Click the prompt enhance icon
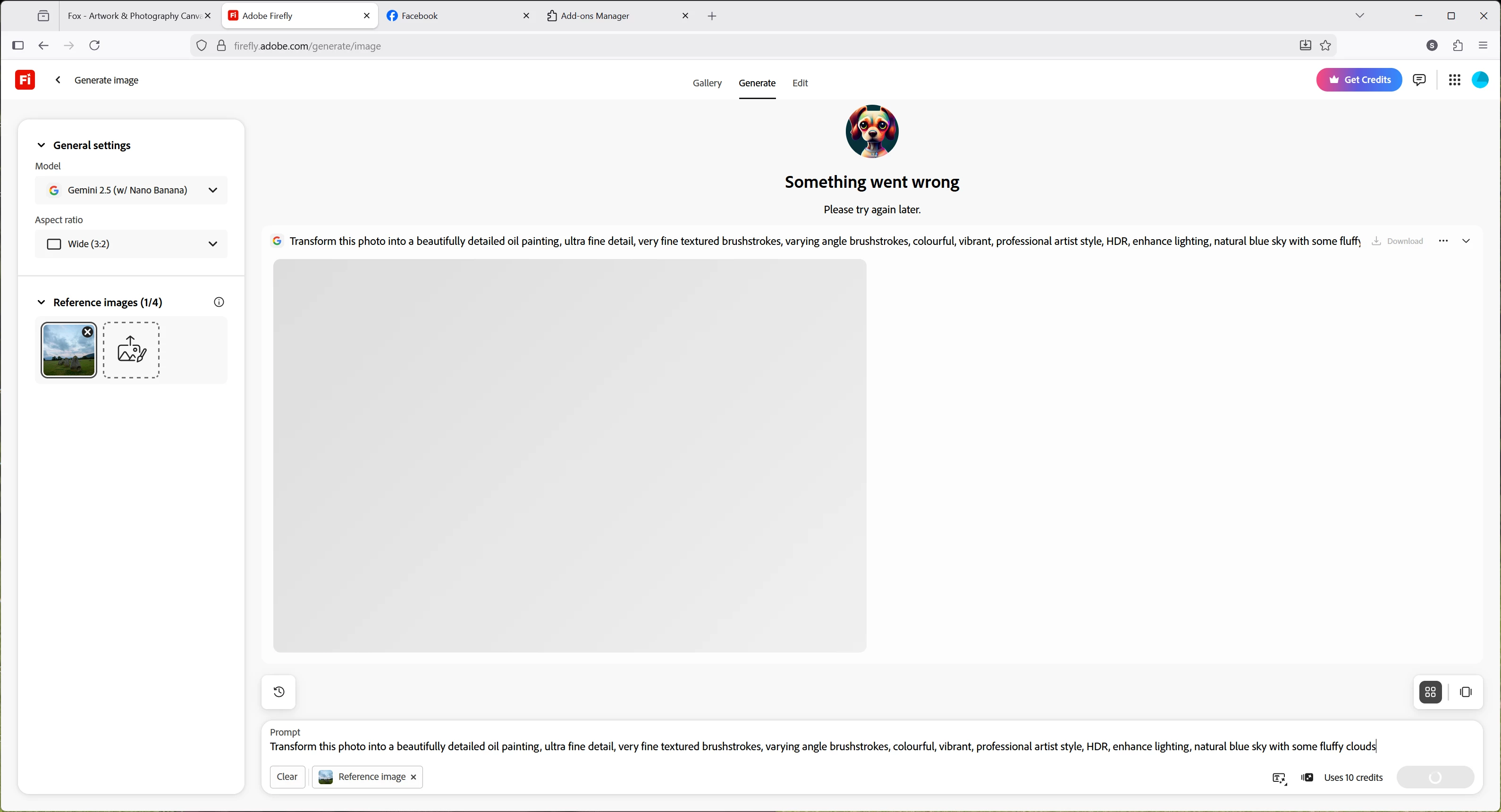 (1279, 778)
